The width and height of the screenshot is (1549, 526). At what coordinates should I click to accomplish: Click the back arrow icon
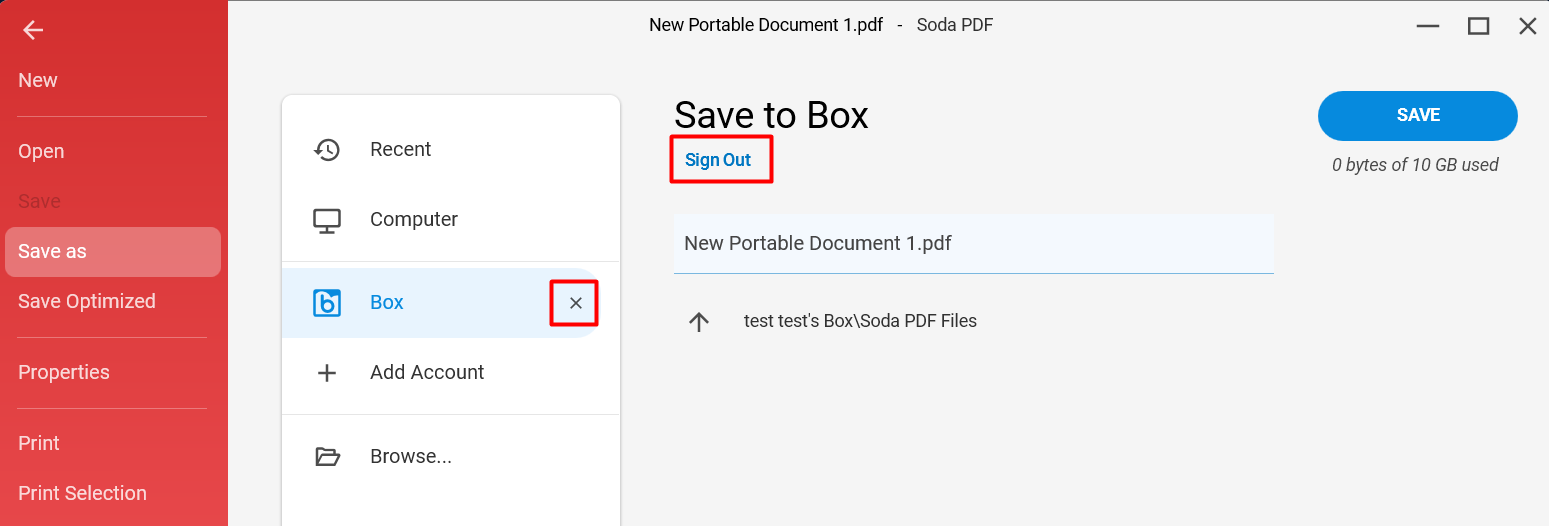33,30
